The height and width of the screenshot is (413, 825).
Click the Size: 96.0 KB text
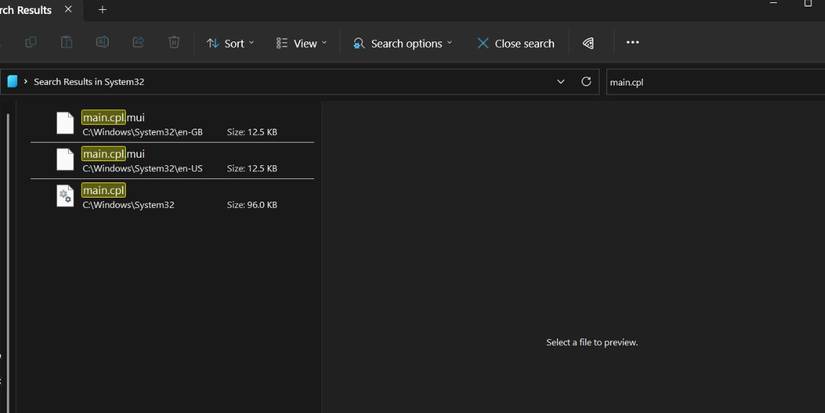click(252, 205)
